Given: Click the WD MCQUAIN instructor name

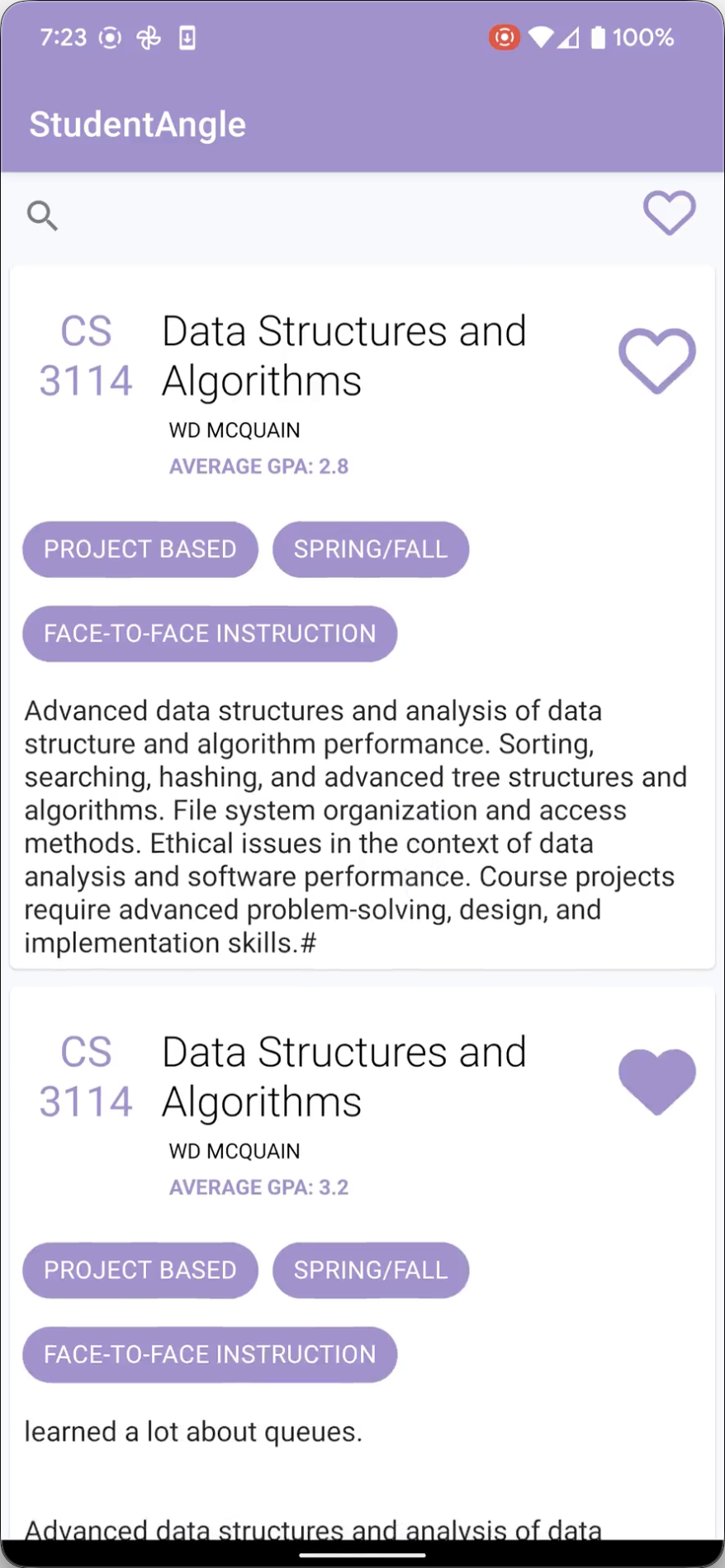Looking at the screenshot, I should [234, 429].
